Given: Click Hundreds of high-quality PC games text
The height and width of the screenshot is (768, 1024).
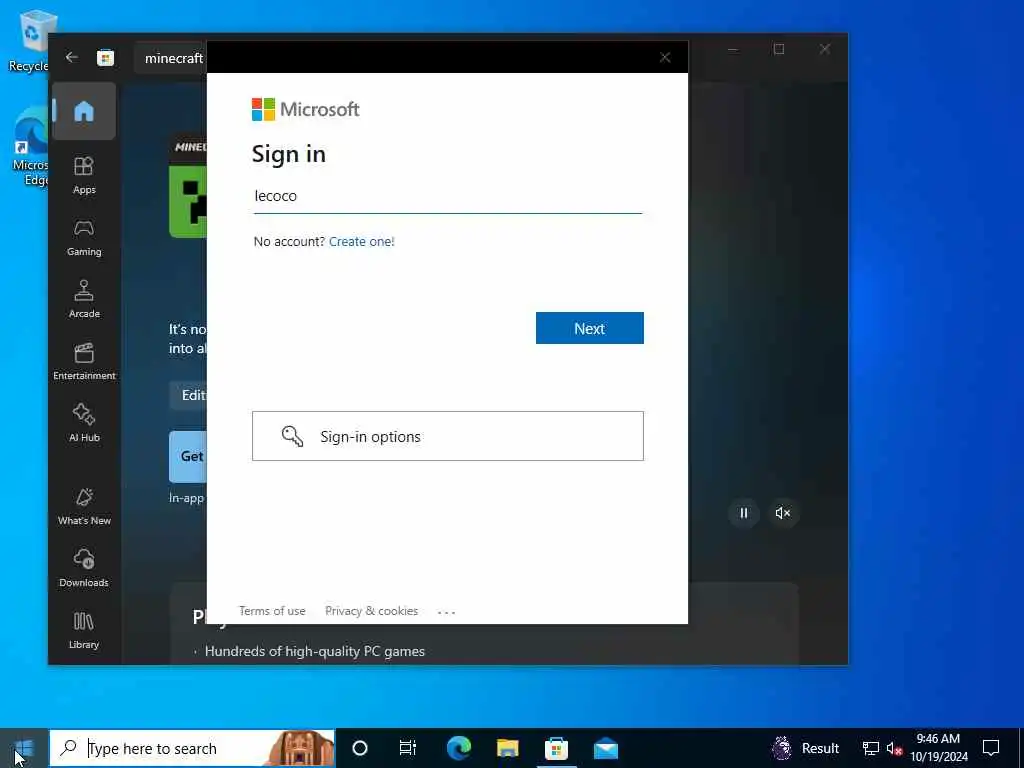Looking at the screenshot, I should (315, 651).
